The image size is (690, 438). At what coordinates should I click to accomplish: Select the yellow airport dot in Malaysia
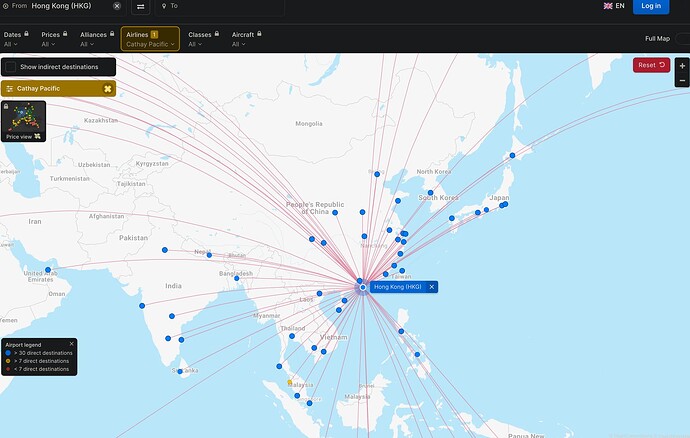tap(289, 382)
